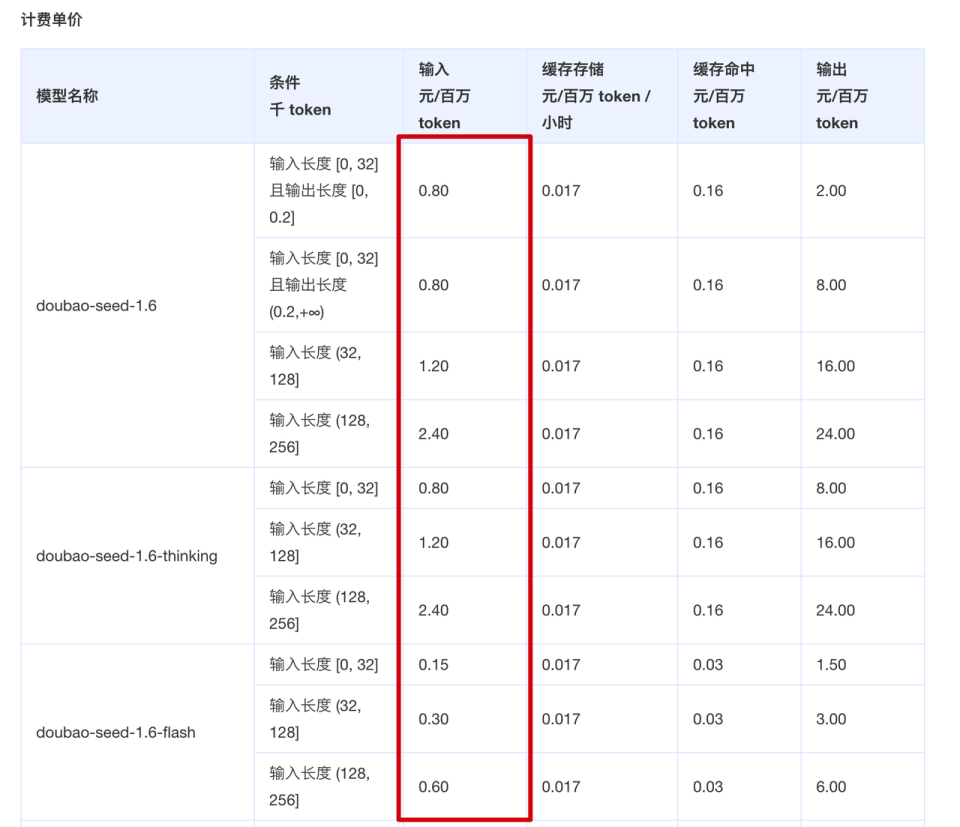Click input 0.80 in the 输出长度 (0.2,+∞) row
The width and height of the screenshot is (960, 827).
click(433, 285)
